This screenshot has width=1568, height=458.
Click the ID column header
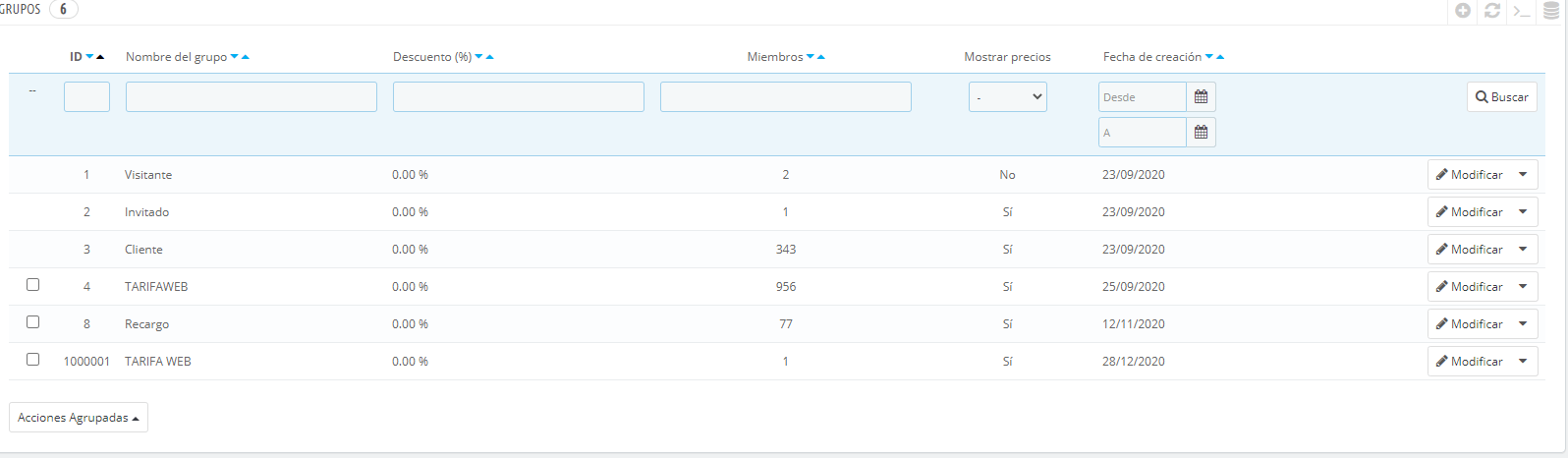pyautogui.click(x=76, y=57)
